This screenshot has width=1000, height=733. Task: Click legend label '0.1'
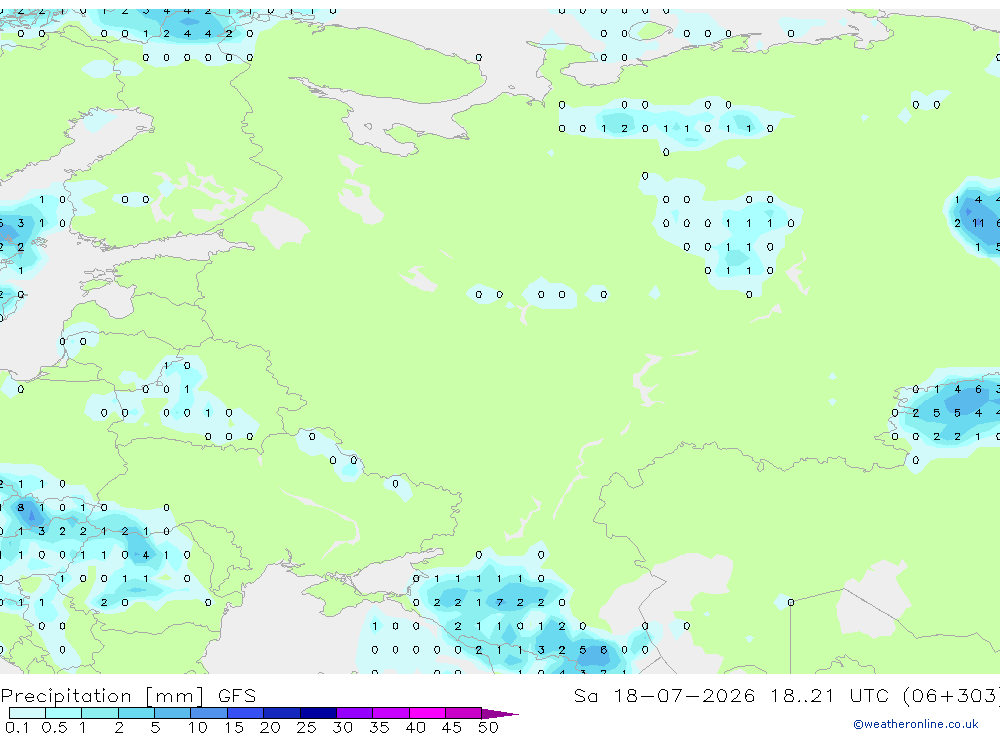pos(17,727)
